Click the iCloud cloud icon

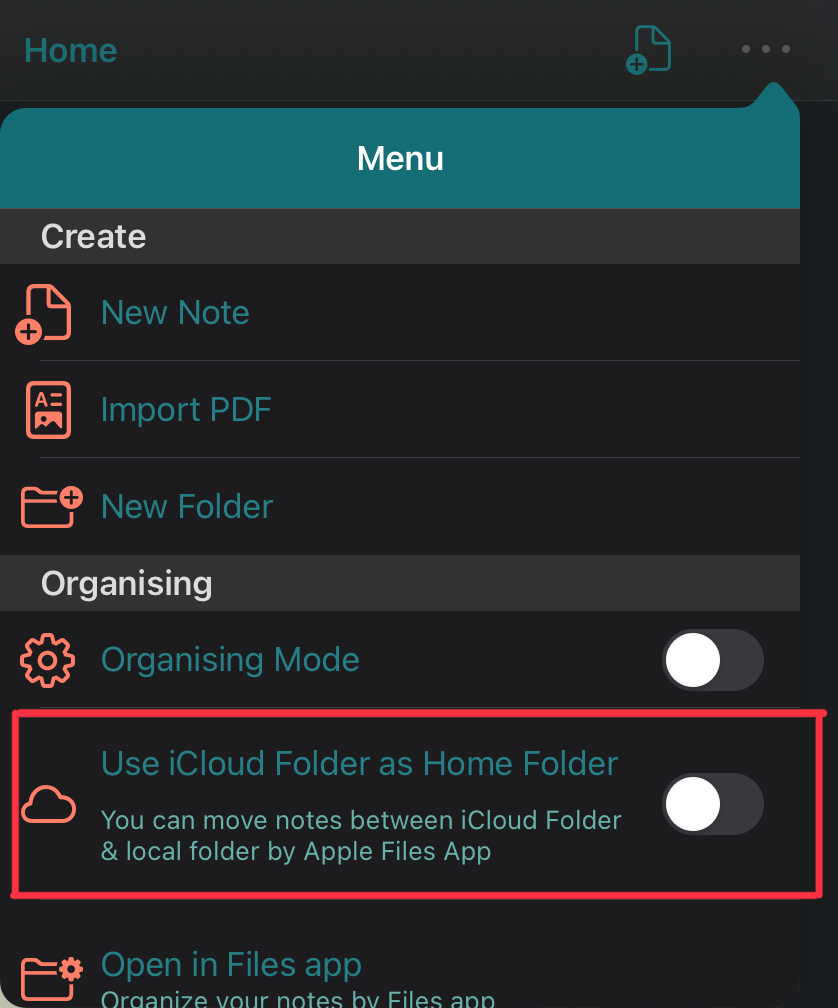point(48,804)
